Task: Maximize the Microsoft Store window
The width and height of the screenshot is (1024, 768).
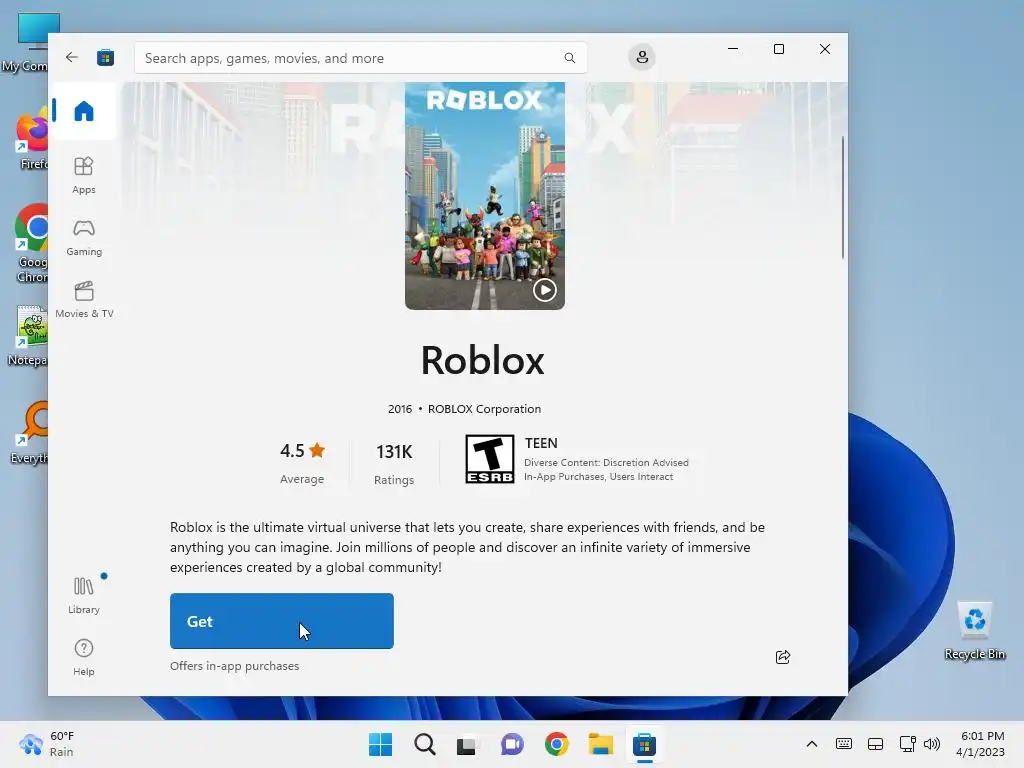Action: 778,49
